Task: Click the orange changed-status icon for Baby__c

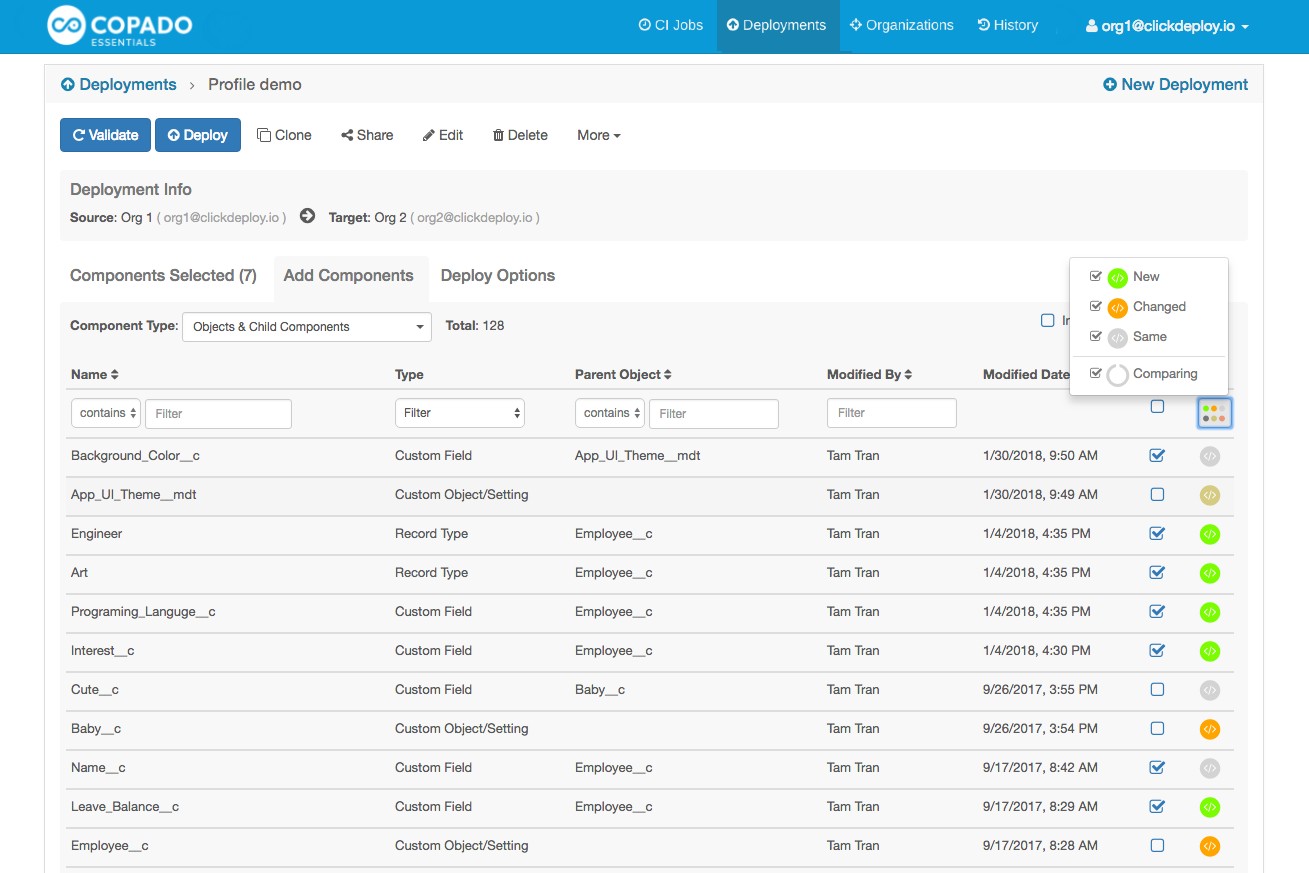Action: click(x=1209, y=729)
